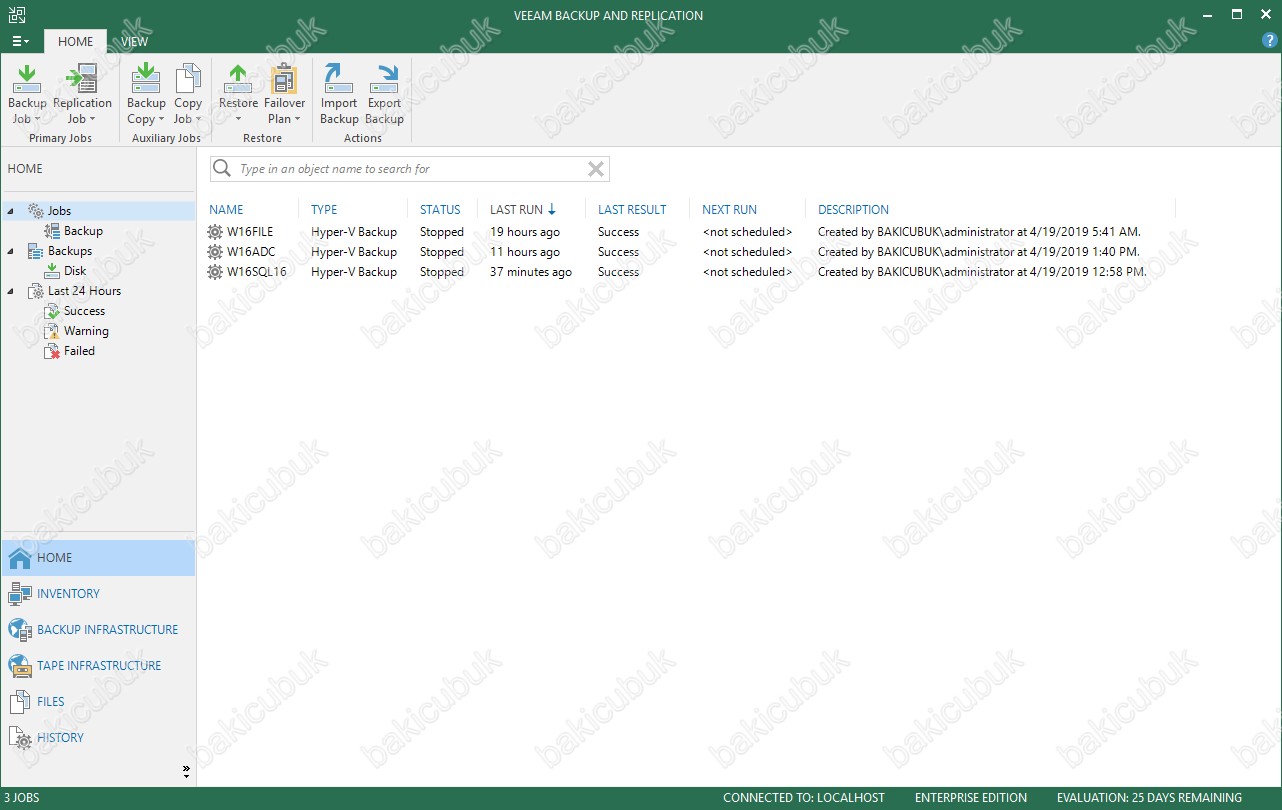Click the search magnifier icon
The width and height of the screenshot is (1282, 810).
222,169
